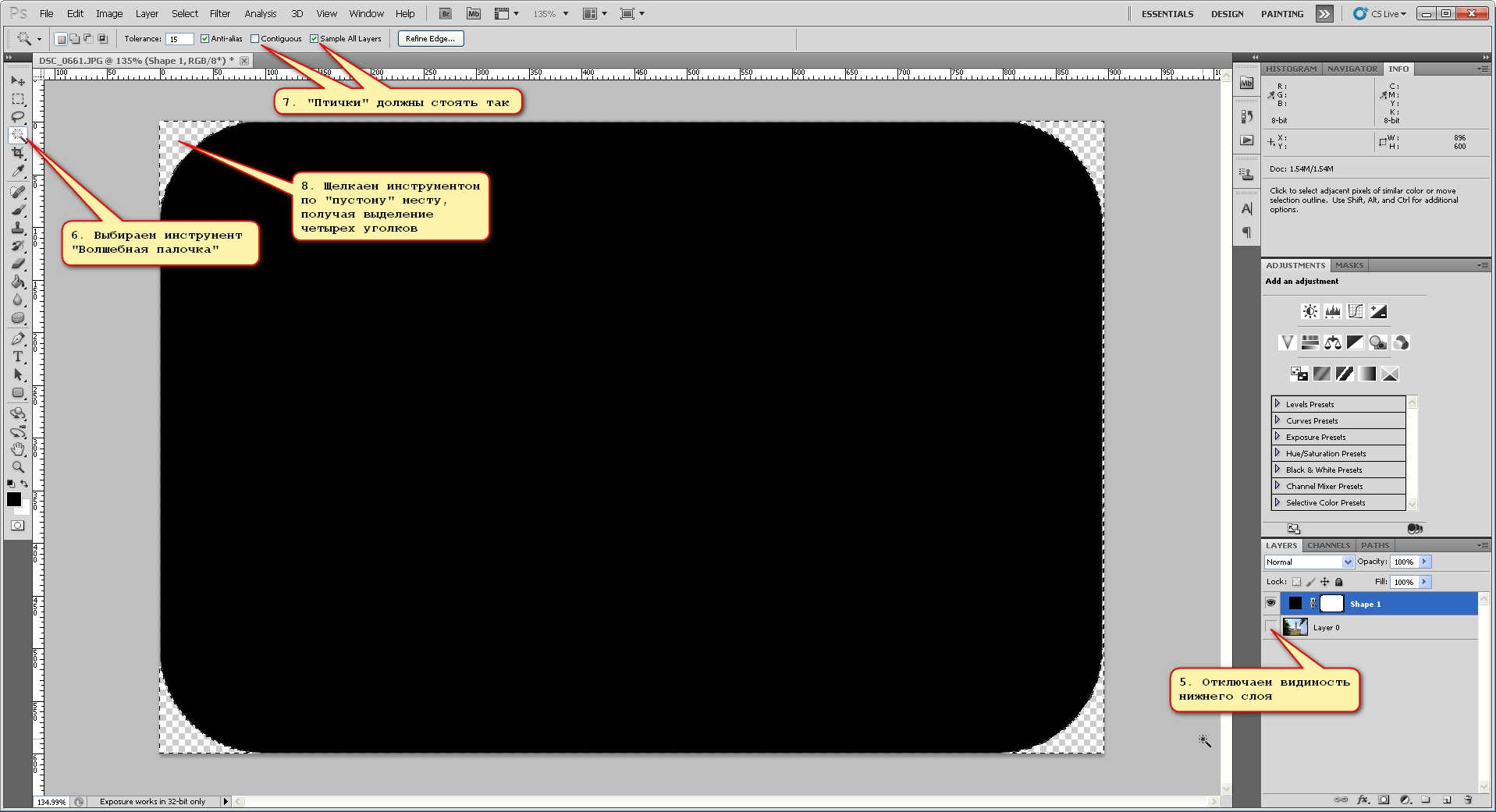
Task: Switch to the Channels tab
Action: coord(1328,545)
